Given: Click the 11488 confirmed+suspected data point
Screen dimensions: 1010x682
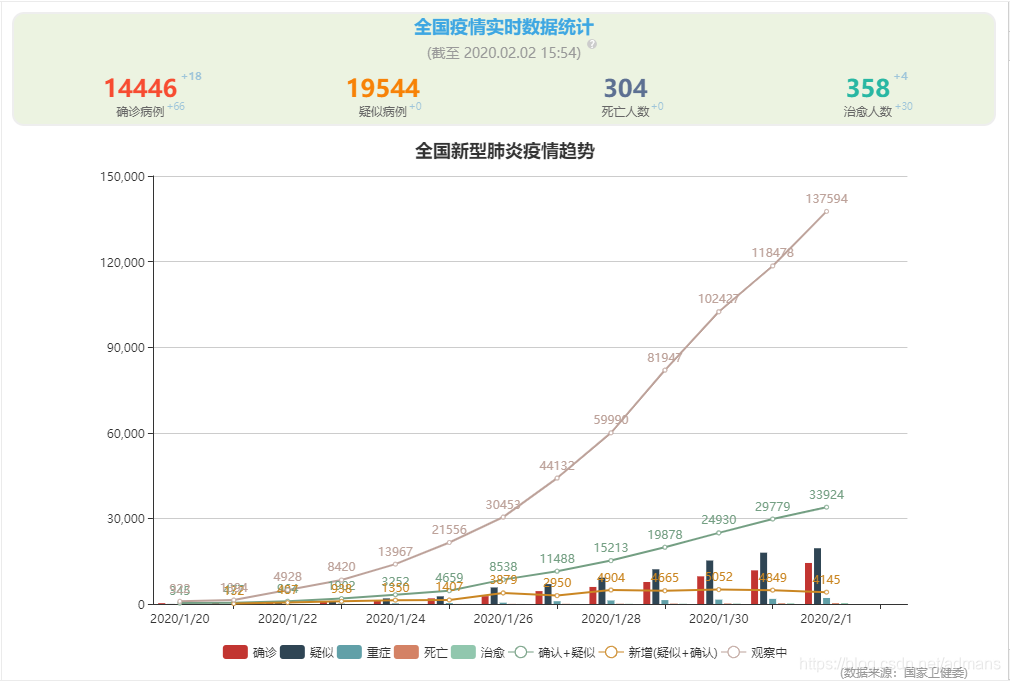Looking at the screenshot, I should pos(557,571).
